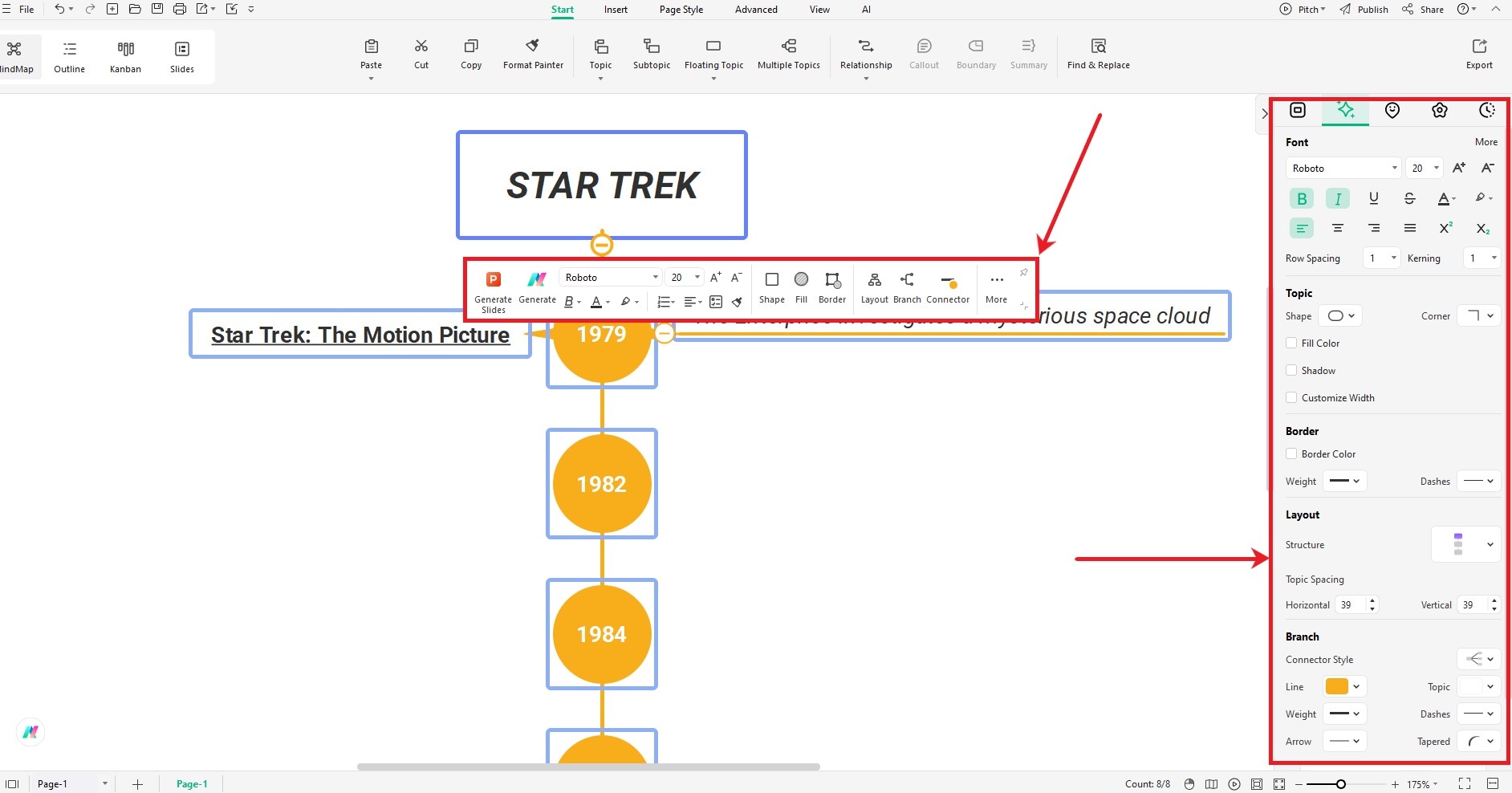This screenshot has height=793, width=1512.
Task: Activate the Format Painter tool
Action: click(533, 54)
